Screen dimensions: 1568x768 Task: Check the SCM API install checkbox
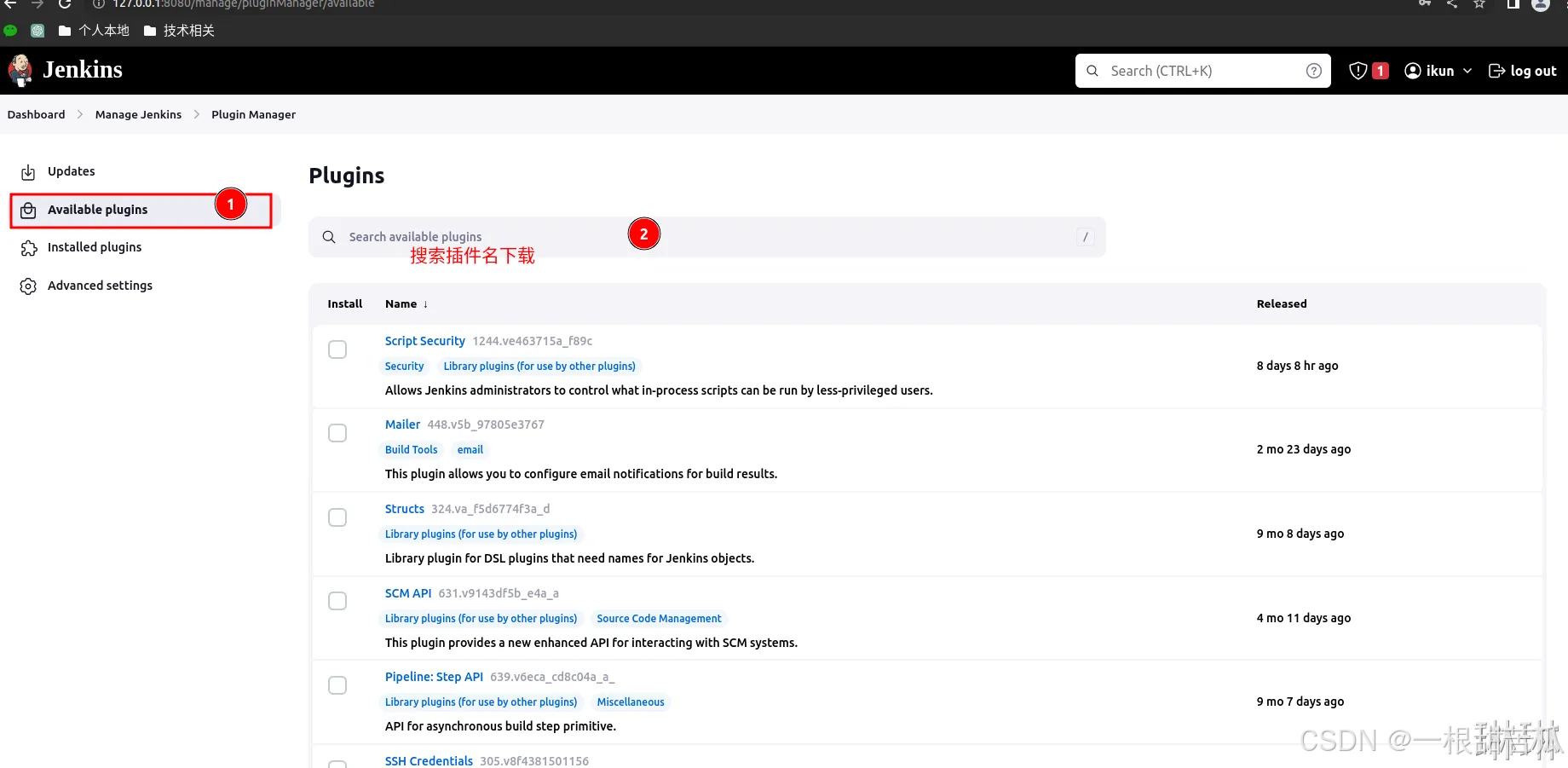pos(337,601)
